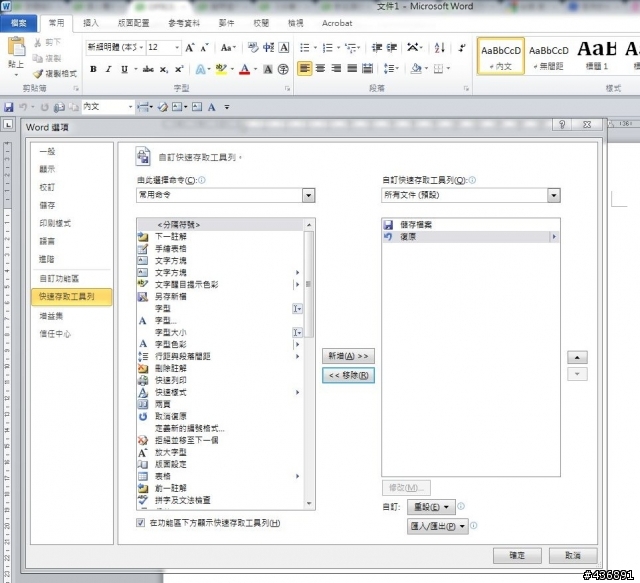Select 自訂功能區 in options sidebar
The width and height of the screenshot is (640, 583).
59,278
